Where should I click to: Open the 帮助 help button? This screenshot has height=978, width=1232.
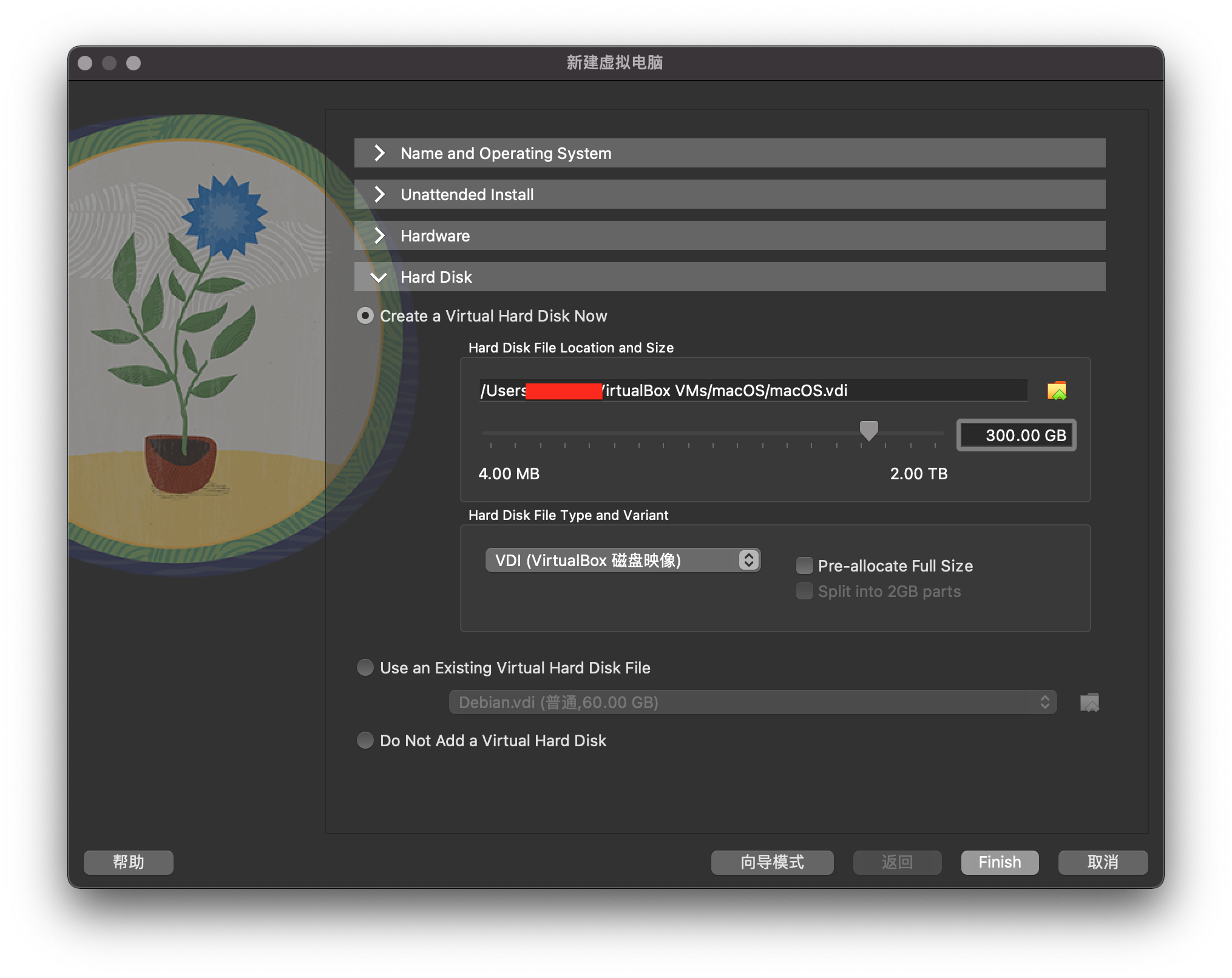[x=129, y=862]
